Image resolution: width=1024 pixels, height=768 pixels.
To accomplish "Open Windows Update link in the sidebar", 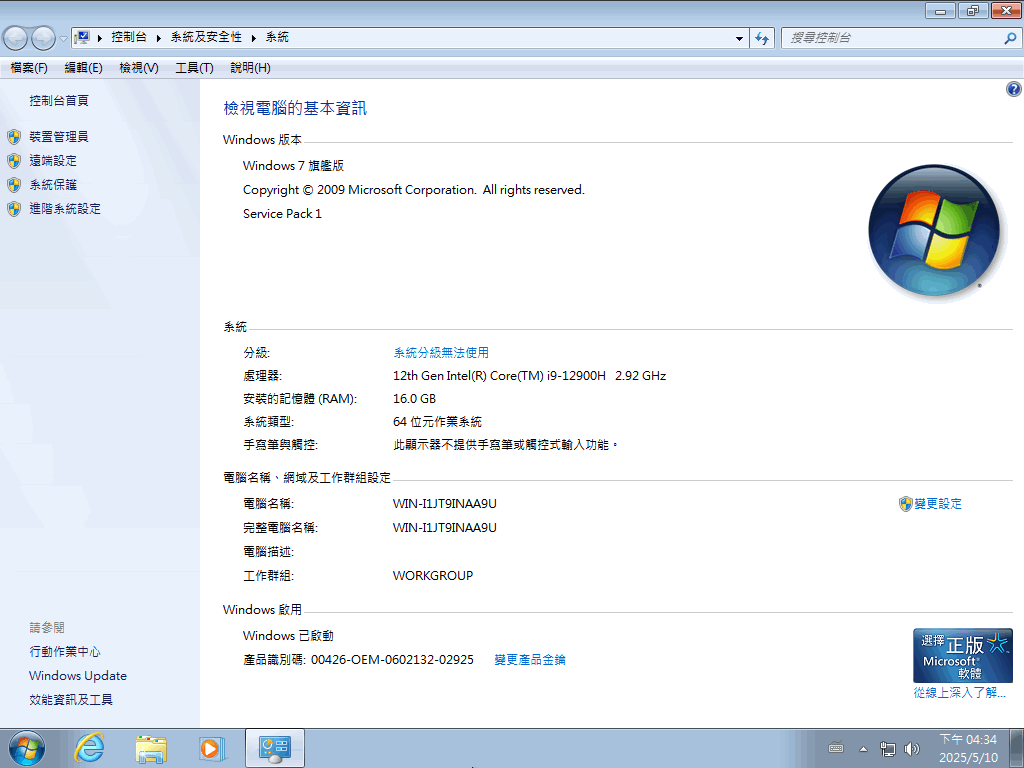I will coord(78,676).
